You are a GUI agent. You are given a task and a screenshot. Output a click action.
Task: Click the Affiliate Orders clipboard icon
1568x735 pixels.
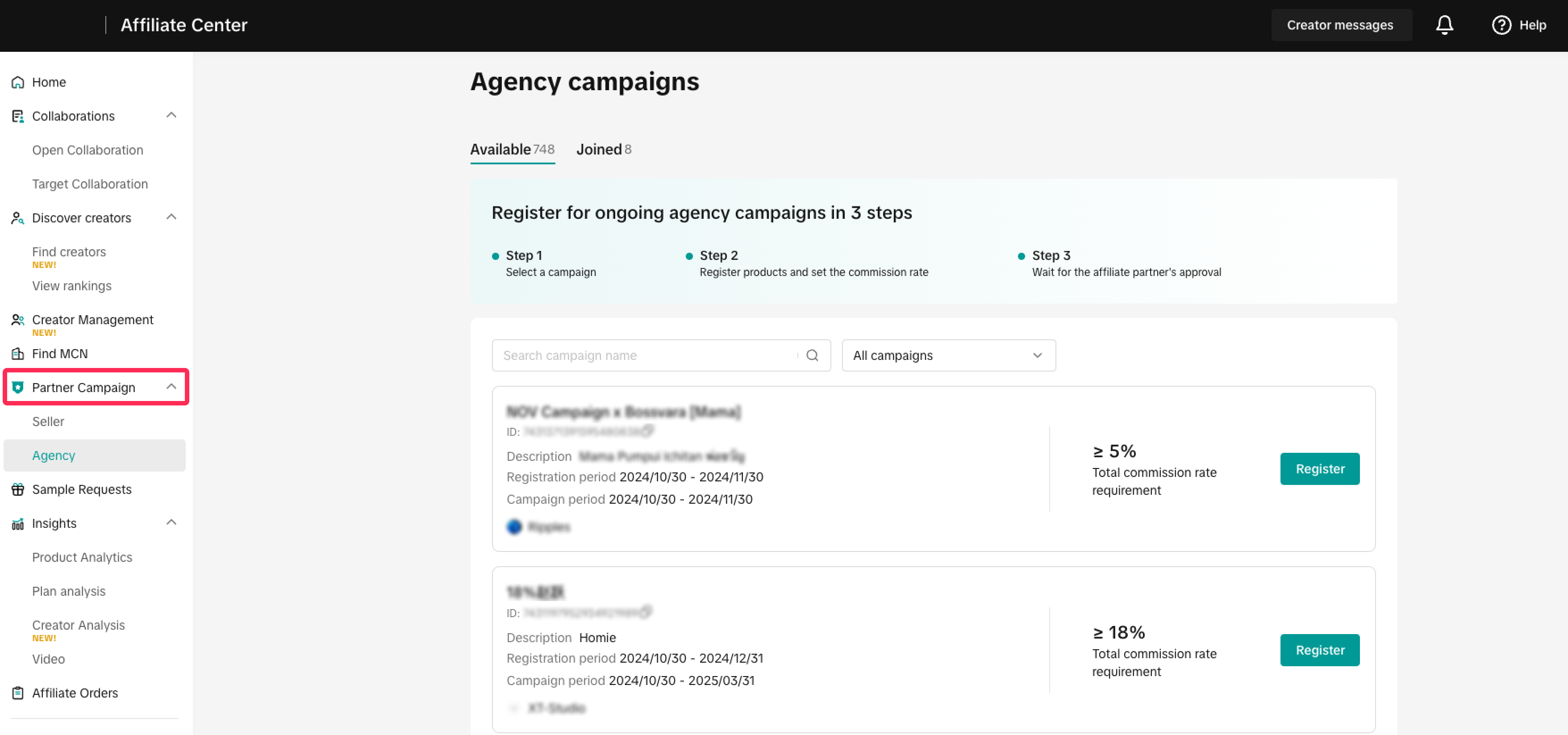coord(18,693)
